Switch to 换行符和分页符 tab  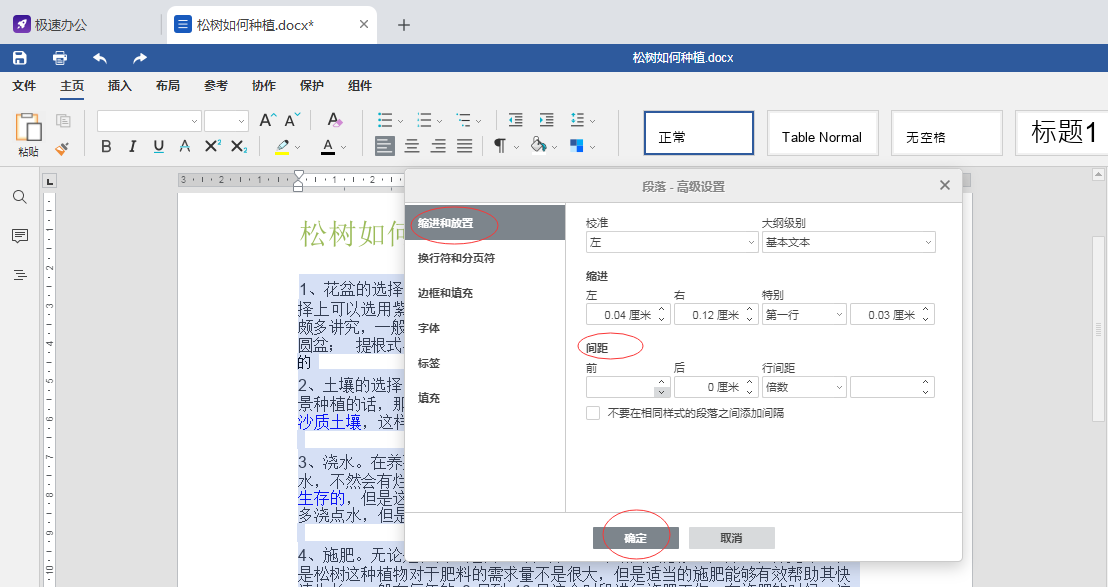pyautogui.click(x=456, y=258)
